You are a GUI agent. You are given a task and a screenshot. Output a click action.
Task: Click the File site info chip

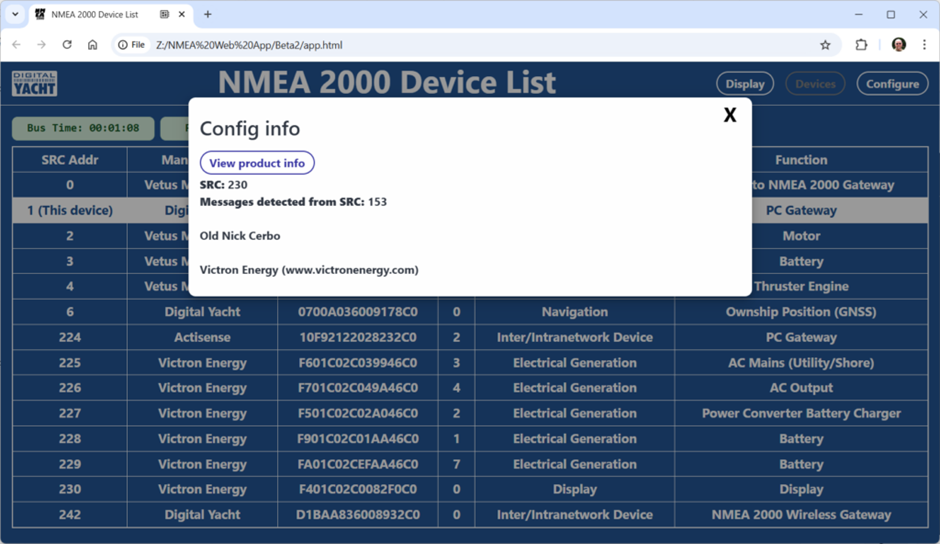(x=131, y=45)
